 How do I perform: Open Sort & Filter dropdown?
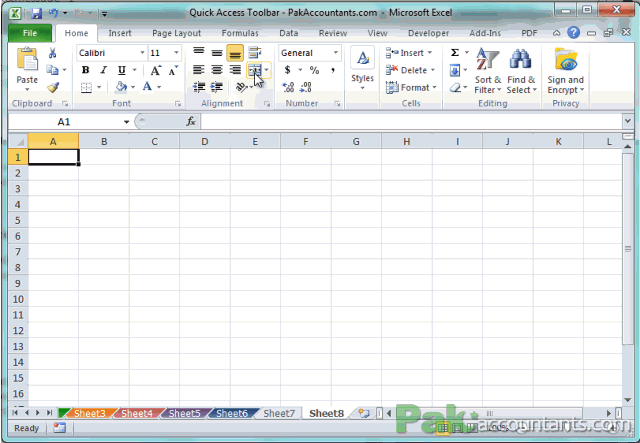[x=488, y=71]
